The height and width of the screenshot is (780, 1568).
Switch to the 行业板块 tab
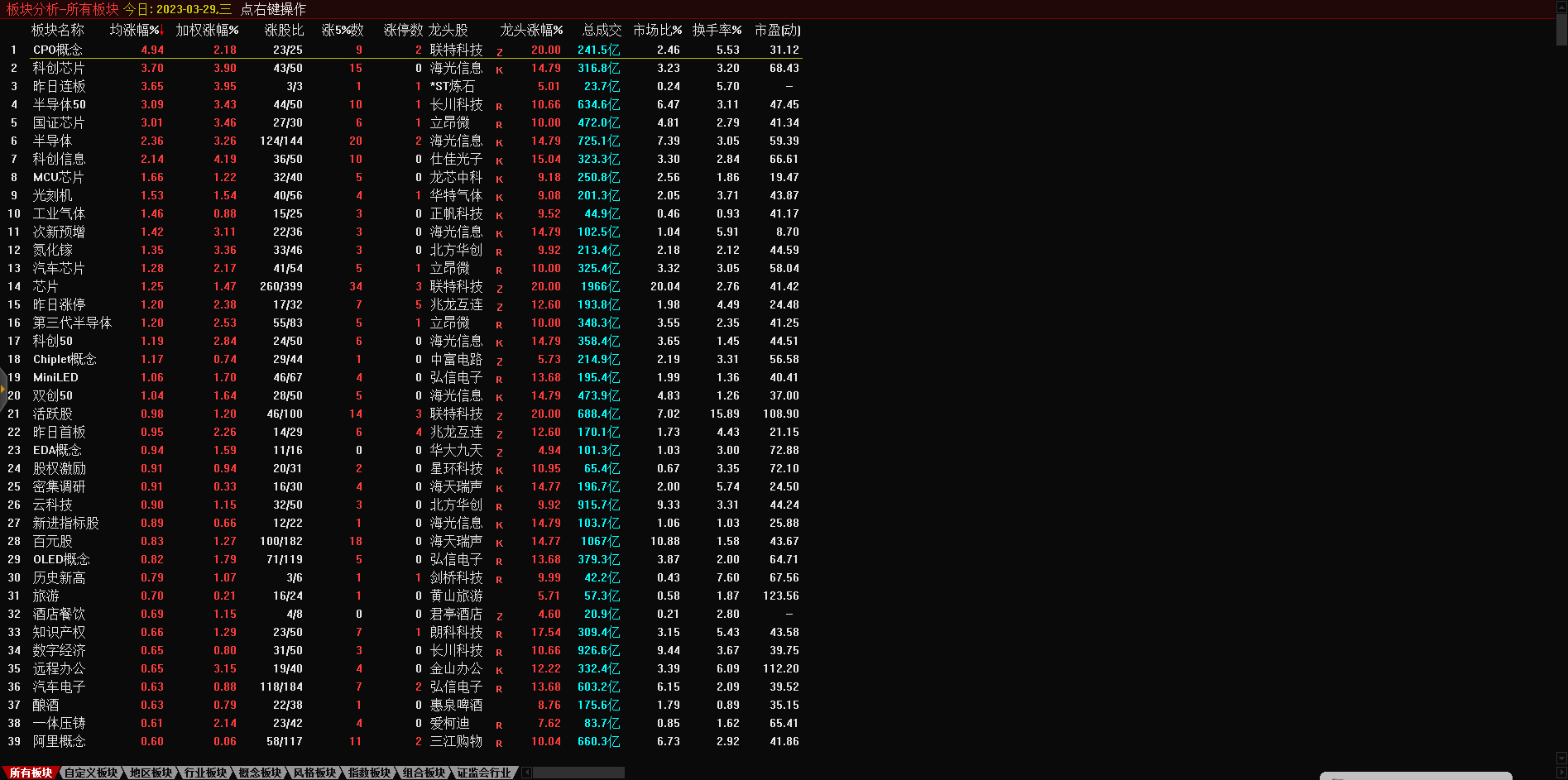tap(204, 773)
